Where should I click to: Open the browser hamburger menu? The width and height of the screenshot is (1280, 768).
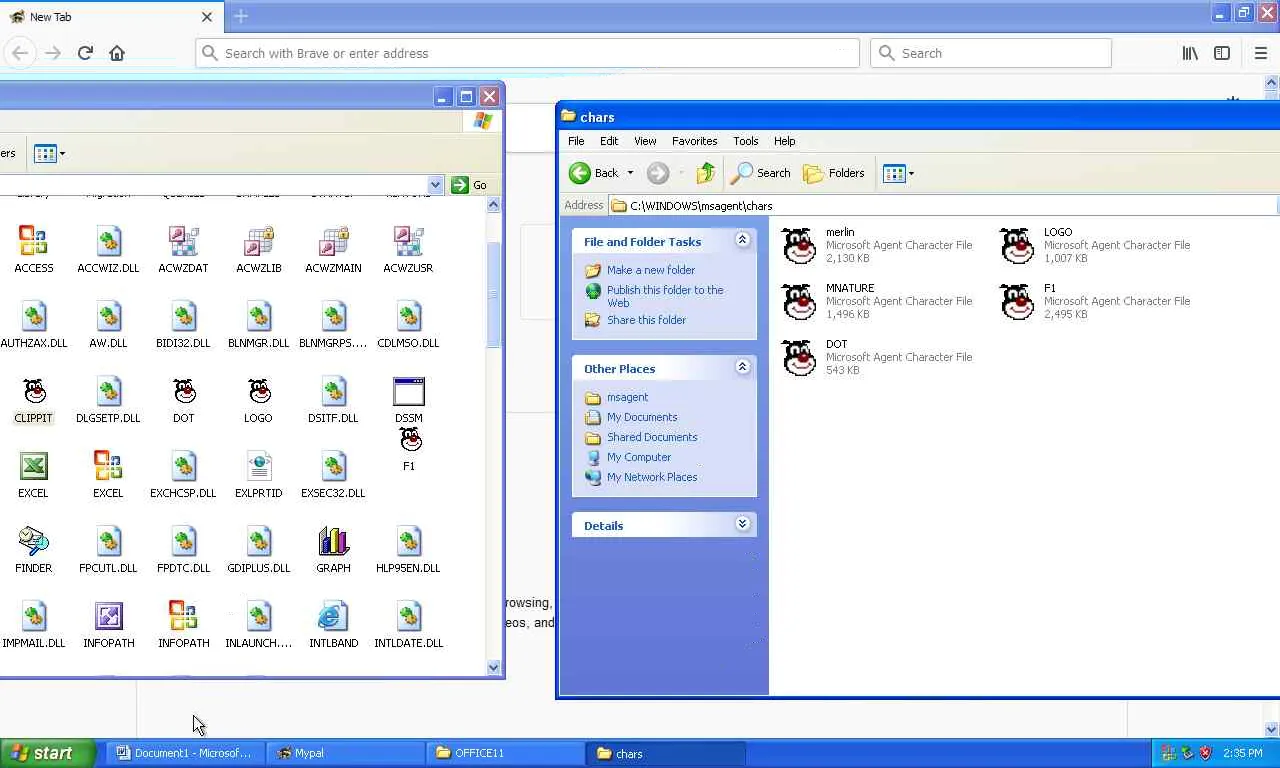(1261, 53)
